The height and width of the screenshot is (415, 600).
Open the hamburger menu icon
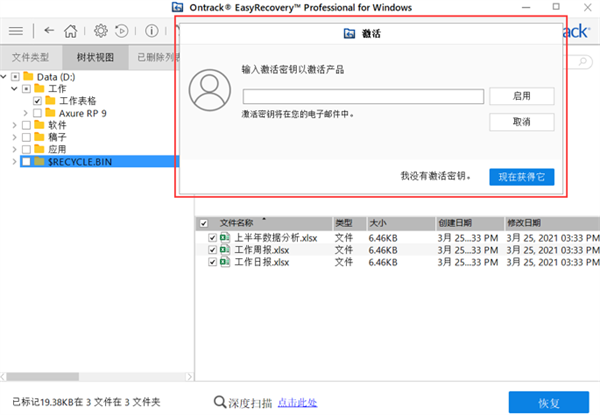pyautogui.click(x=16, y=31)
